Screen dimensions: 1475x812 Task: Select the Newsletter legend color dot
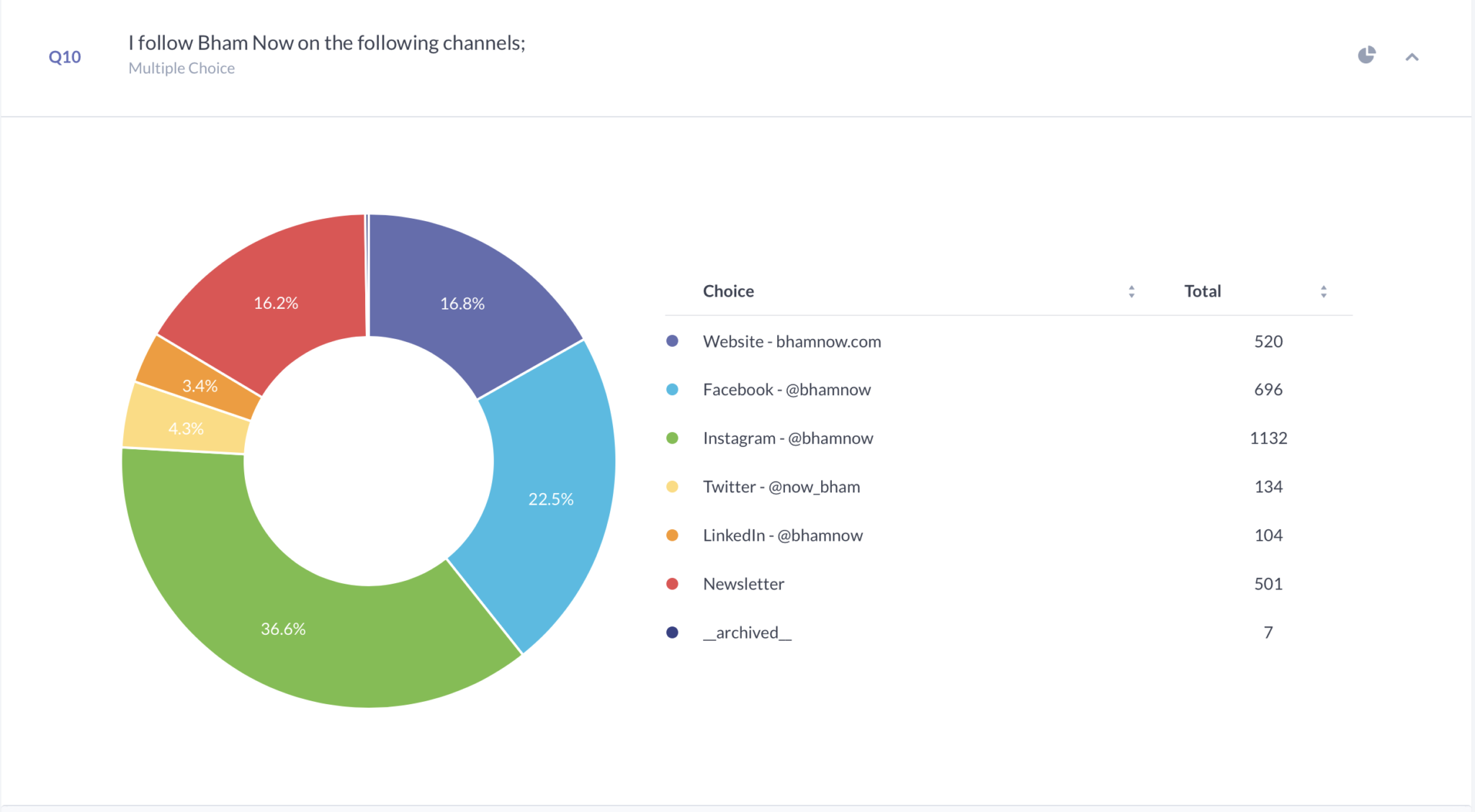pyautogui.click(x=672, y=584)
